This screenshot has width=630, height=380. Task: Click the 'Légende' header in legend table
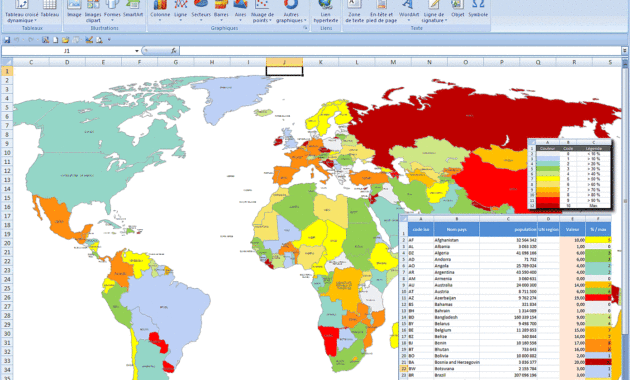(x=593, y=148)
